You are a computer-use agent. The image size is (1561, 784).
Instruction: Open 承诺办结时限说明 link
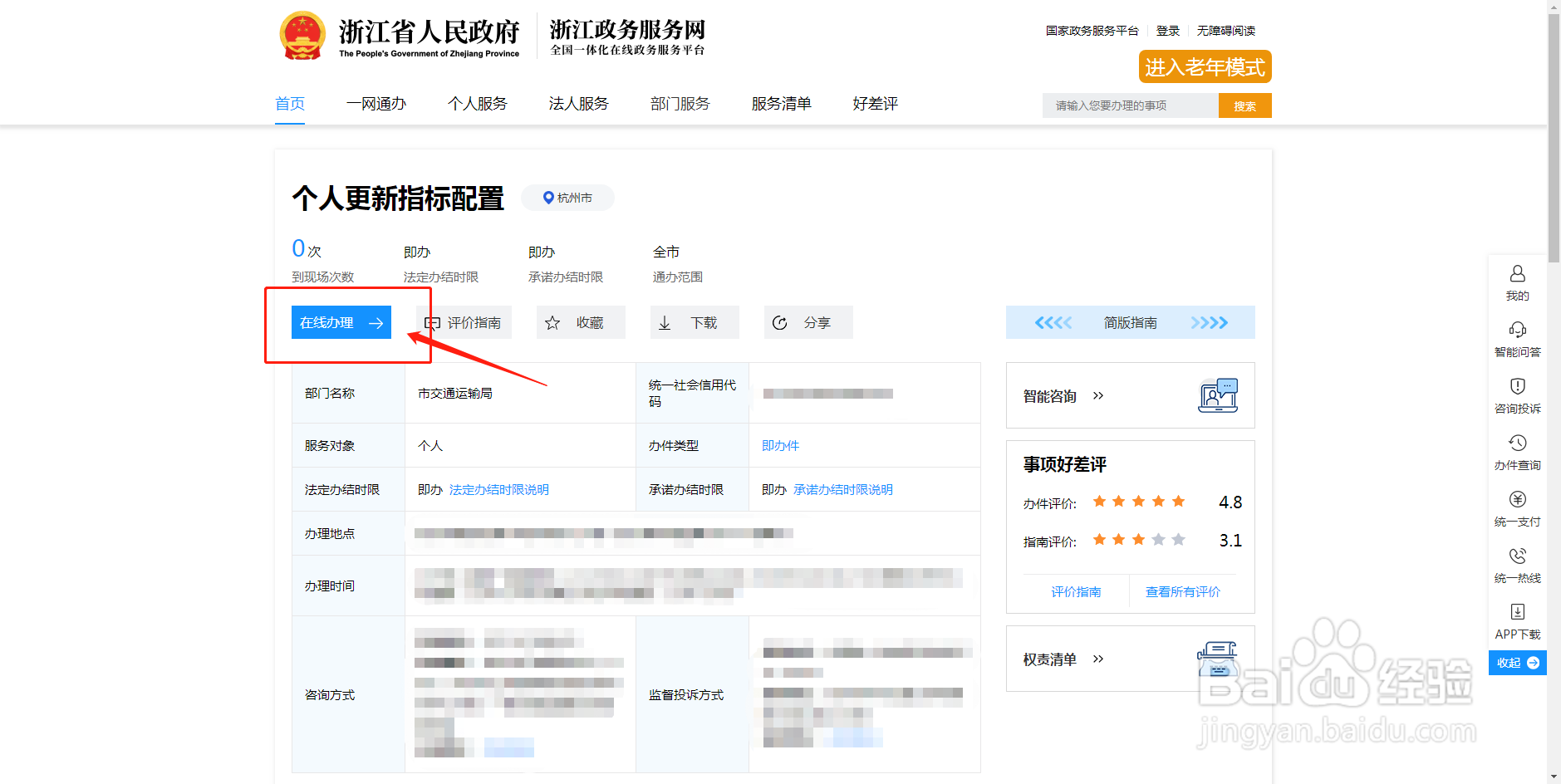(x=843, y=490)
